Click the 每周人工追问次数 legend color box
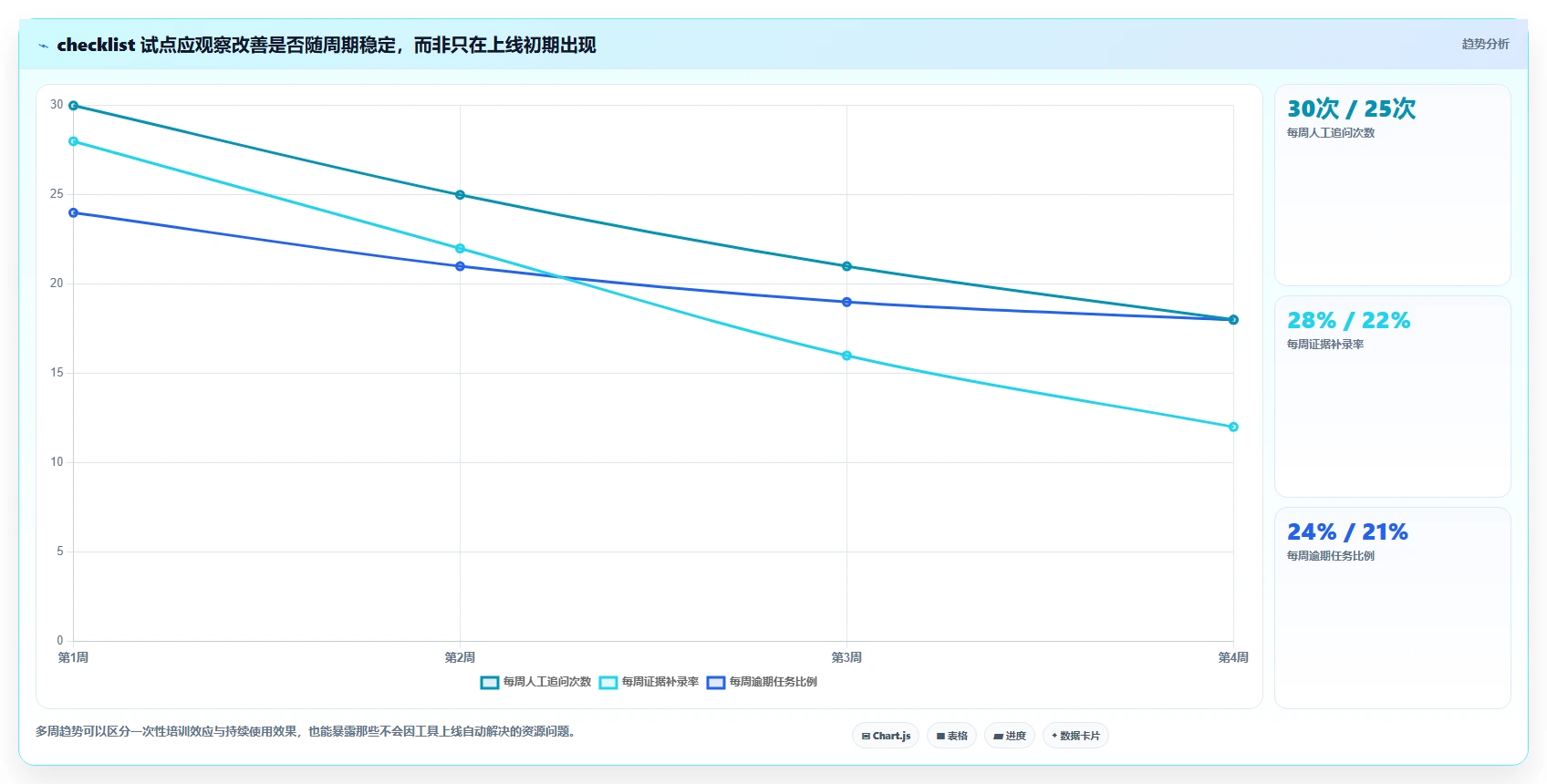The height and width of the screenshot is (784, 1547). click(x=490, y=682)
